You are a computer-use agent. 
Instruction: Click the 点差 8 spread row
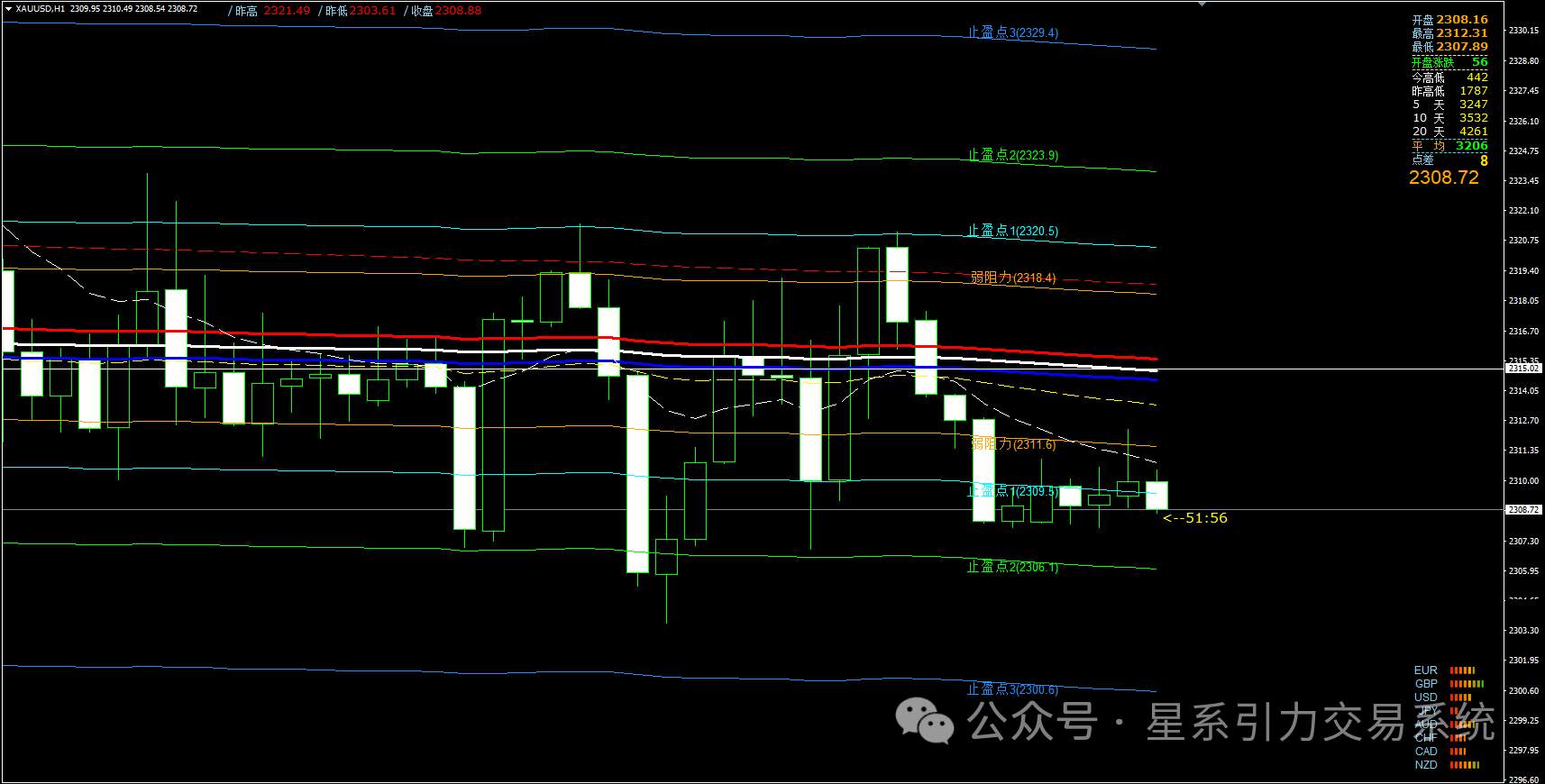[1449, 160]
